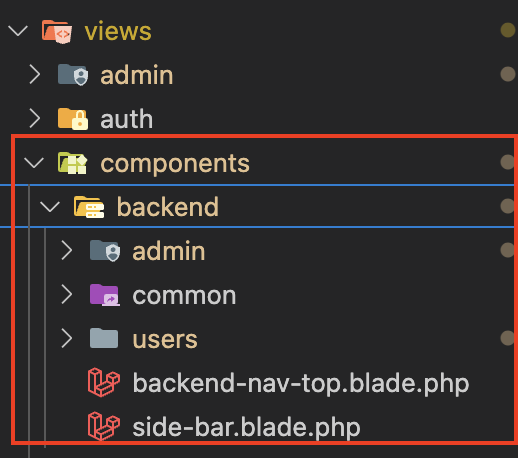This screenshot has height=458, width=518.
Task: Click the purple common folder icon
Action: 105,295
